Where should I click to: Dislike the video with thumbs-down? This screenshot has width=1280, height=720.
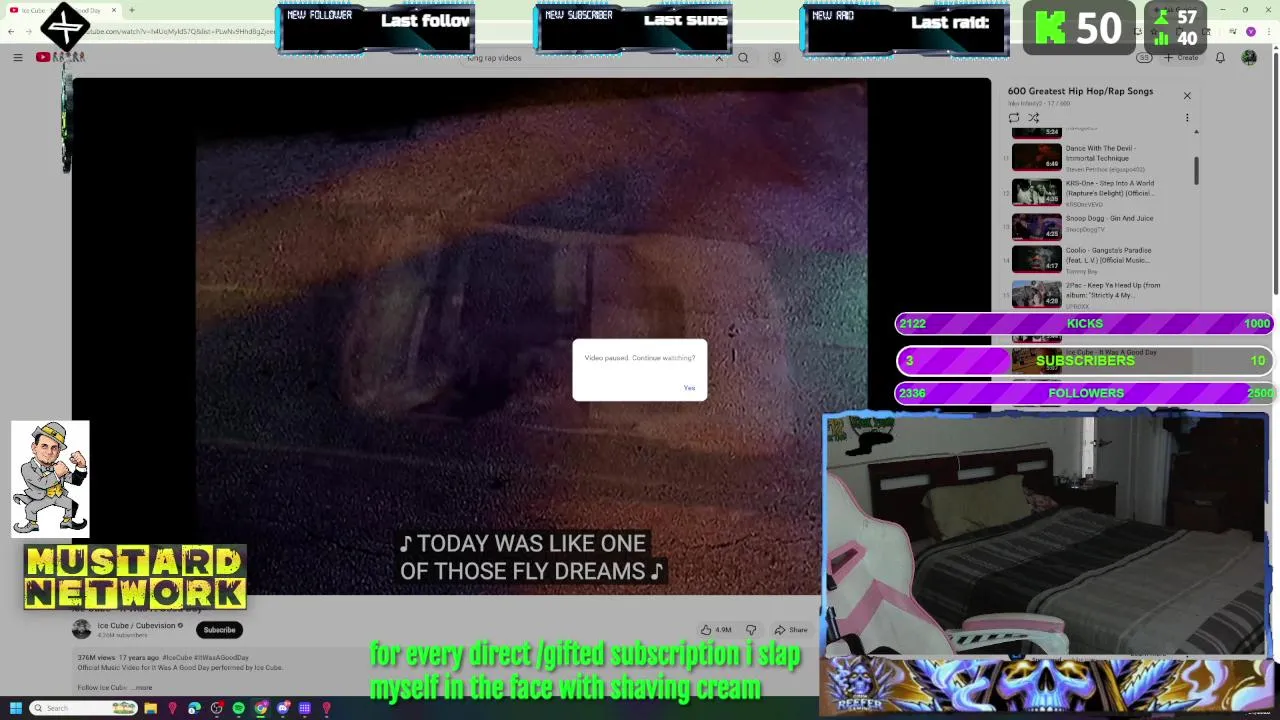[751, 630]
